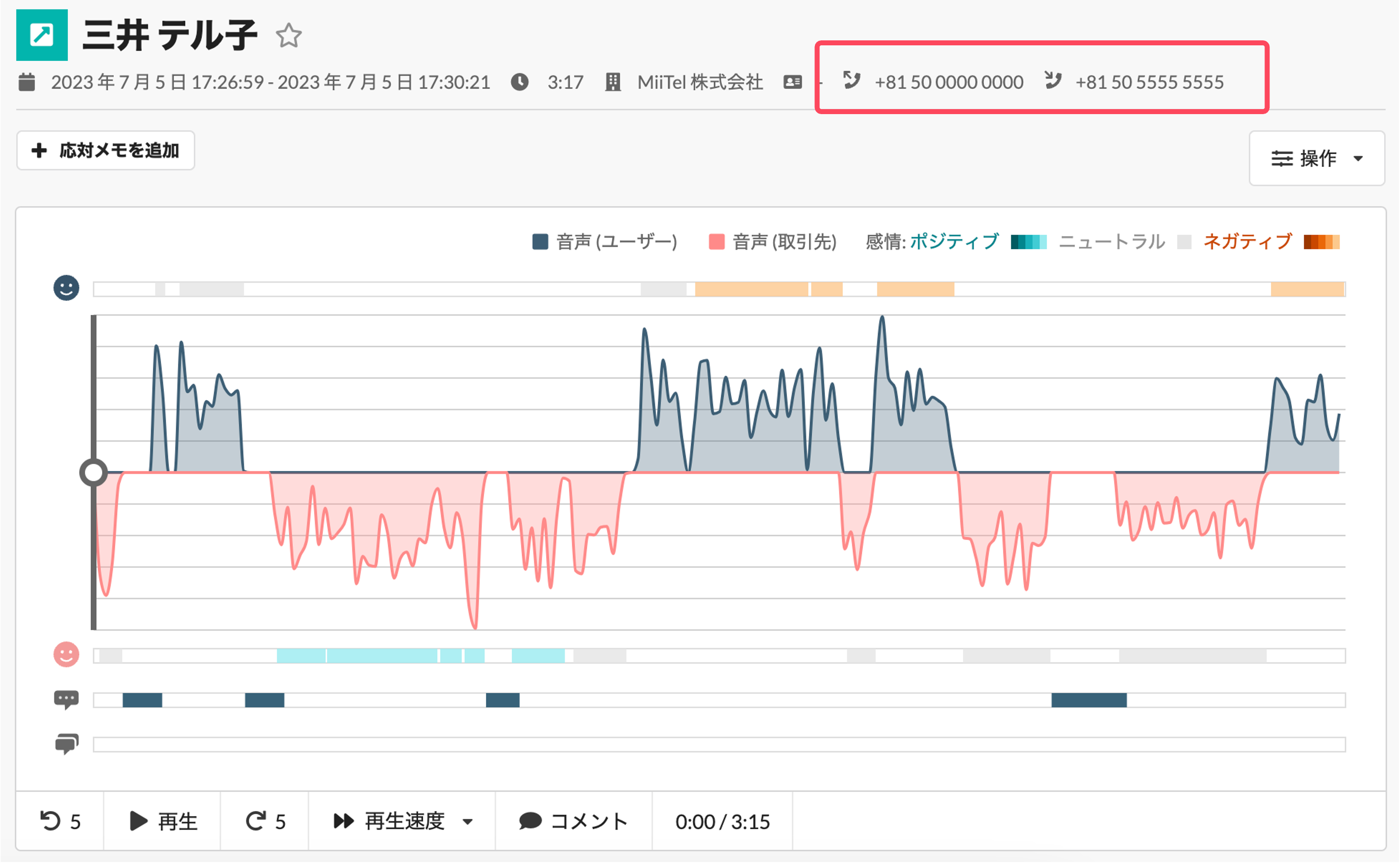1400x863 pixels.
Task: Click the teal outgoing call arrow icon
Action: [42, 35]
